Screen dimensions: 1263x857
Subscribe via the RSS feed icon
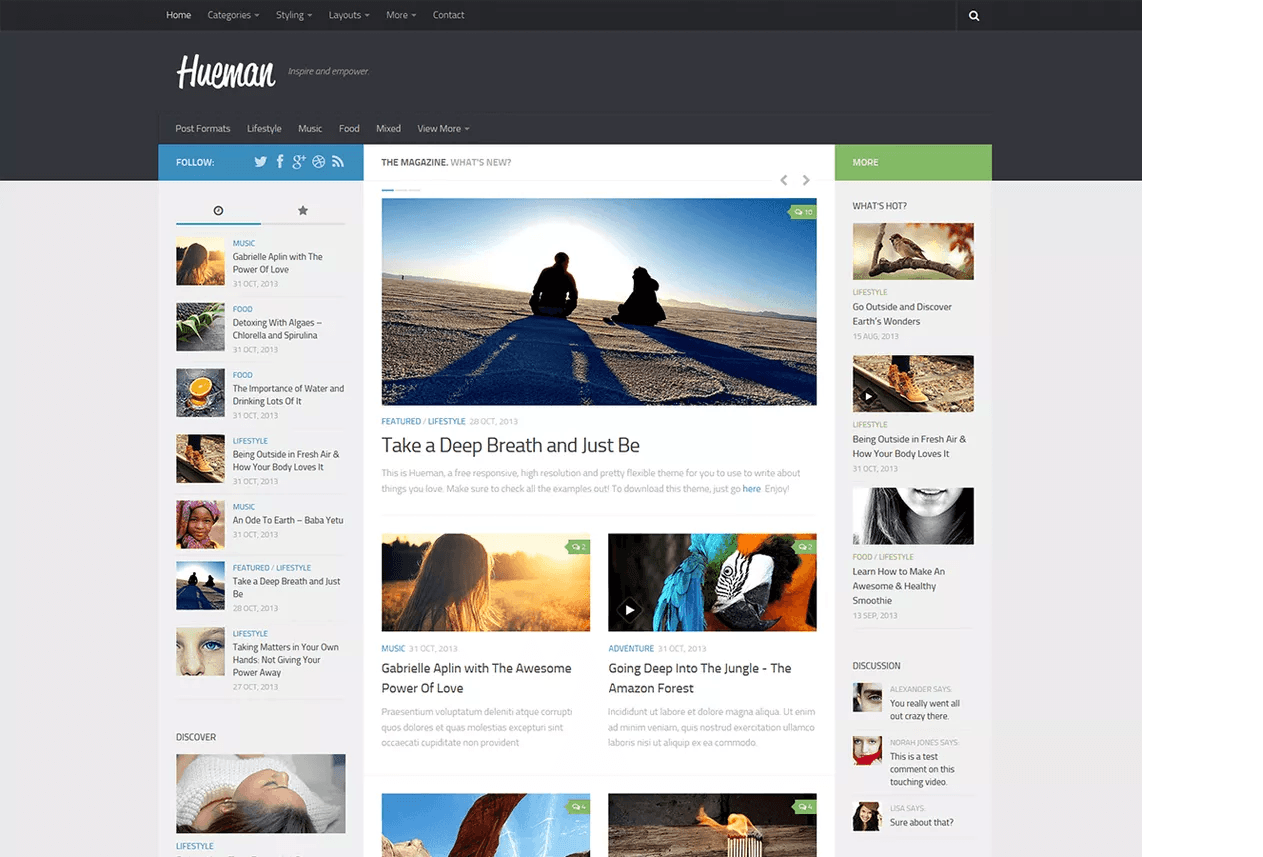[338, 162]
